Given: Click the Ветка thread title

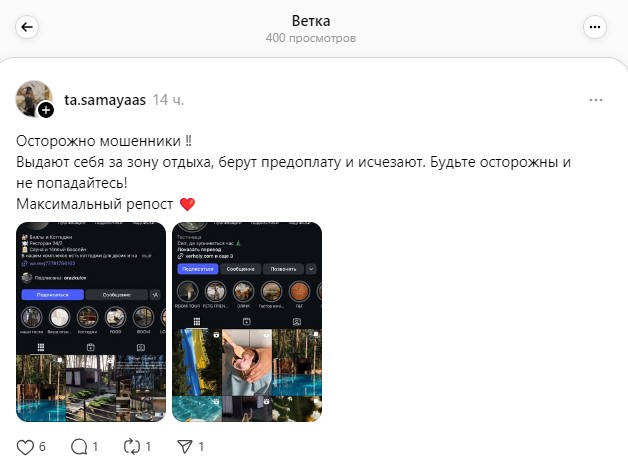Looking at the screenshot, I should 311,21.
